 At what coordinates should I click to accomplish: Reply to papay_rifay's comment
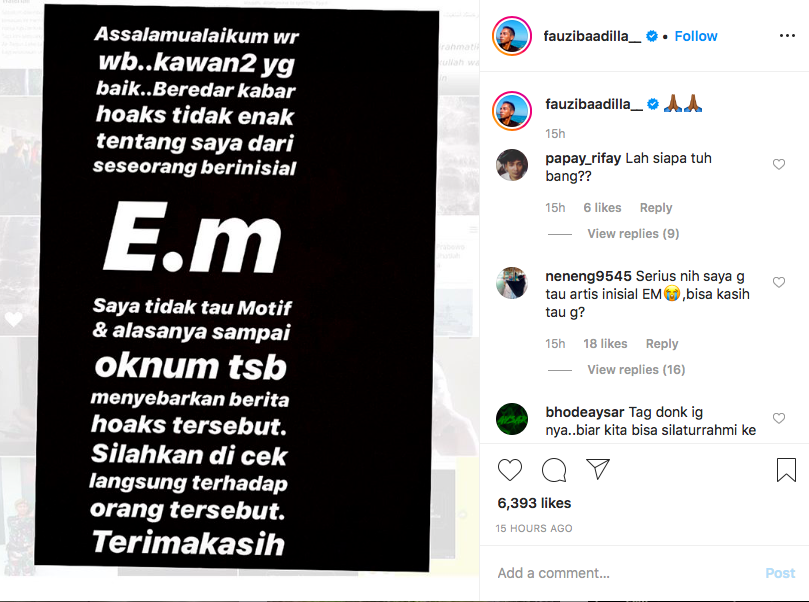[x=656, y=208]
